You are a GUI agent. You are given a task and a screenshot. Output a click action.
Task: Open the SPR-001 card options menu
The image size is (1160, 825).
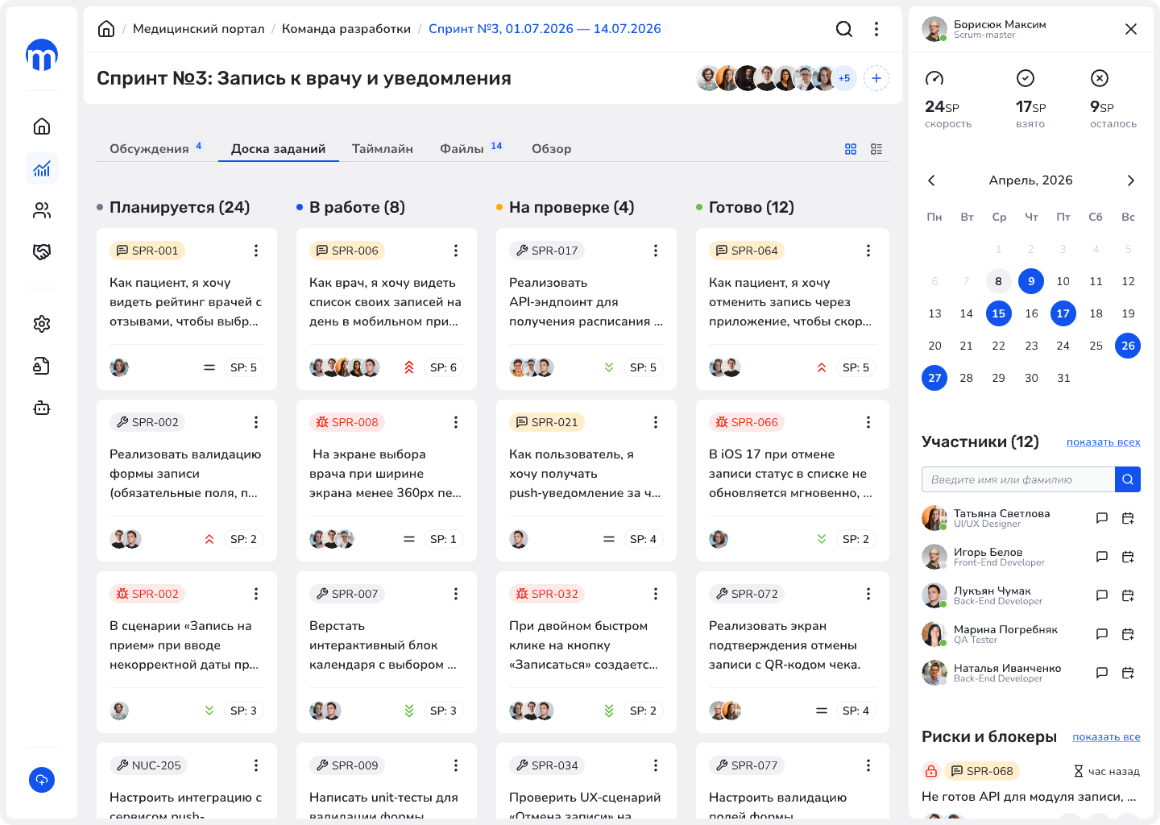tap(256, 251)
